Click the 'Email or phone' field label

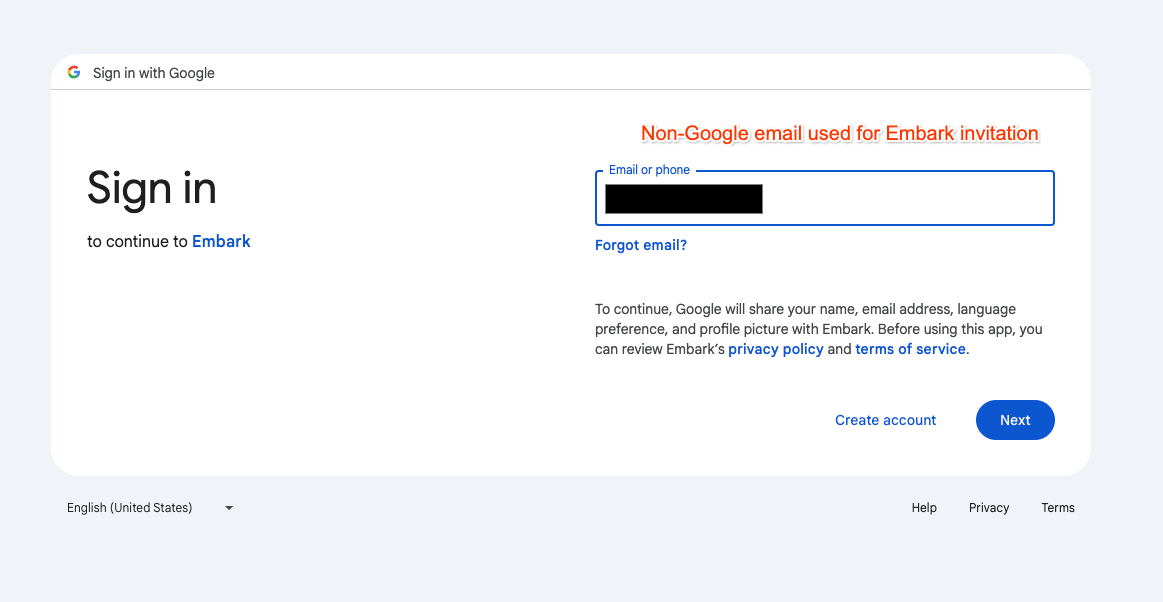tap(649, 170)
